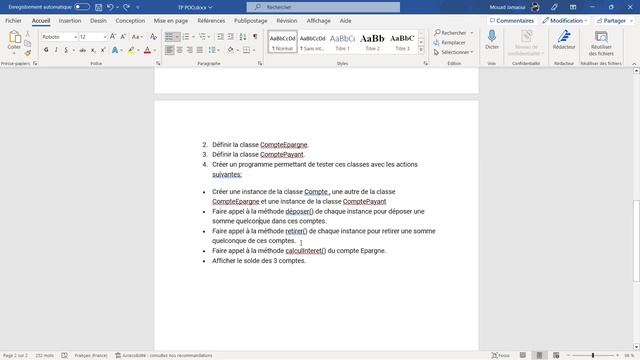This screenshot has width=640, height=360.
Task: Switch to the Références tab
Action: [211, 20]
